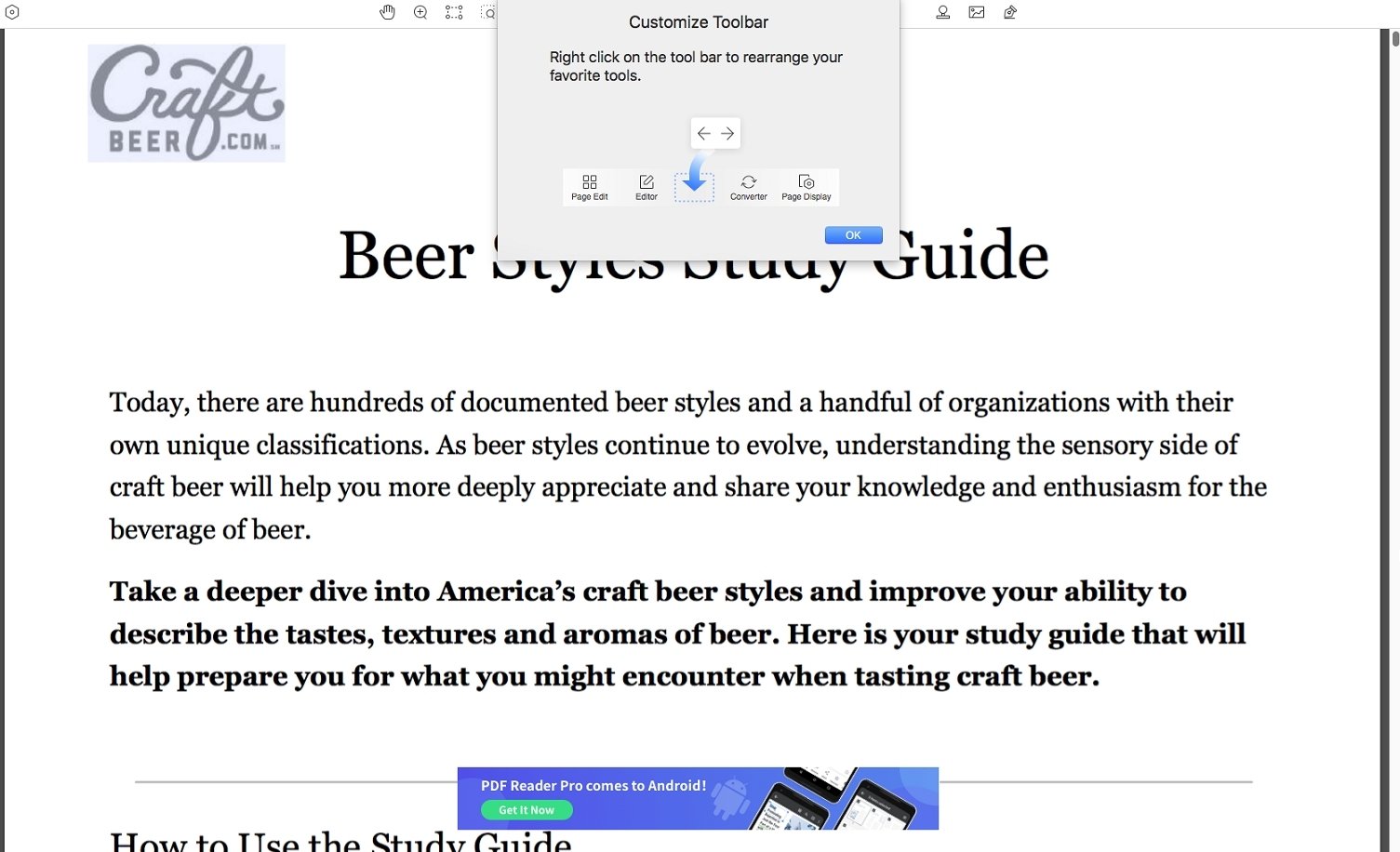Select the content selection tool icon
1400x852 pixels.
pyautogui.click(x=454, y=12)
